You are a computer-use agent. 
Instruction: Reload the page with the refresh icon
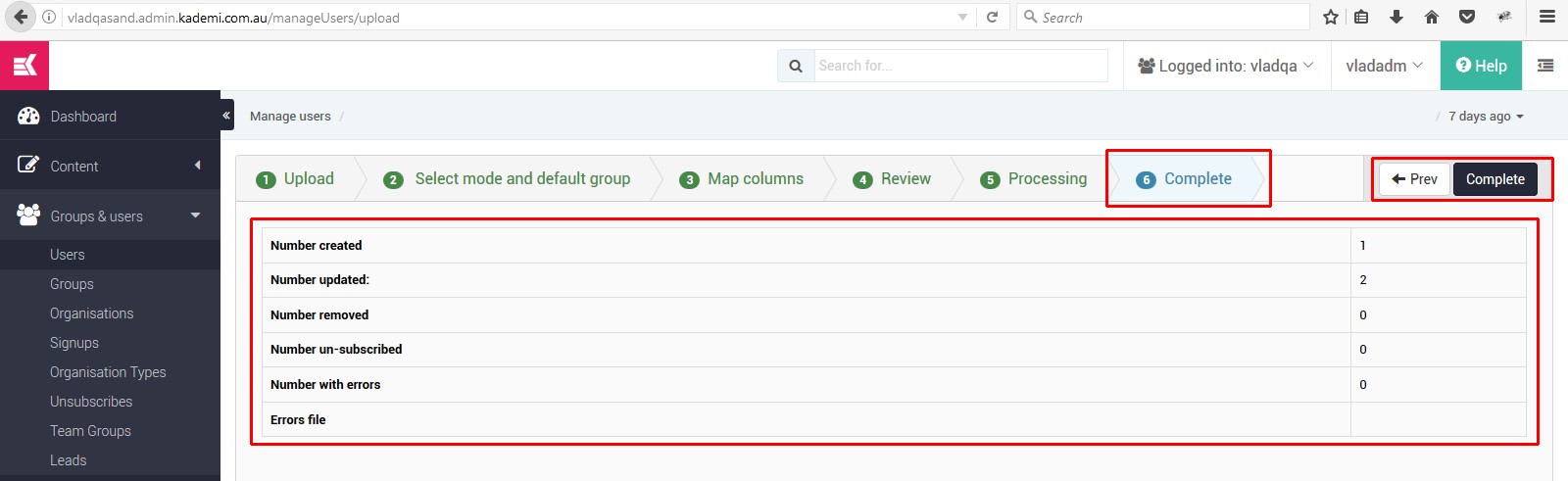coord(992,17)
